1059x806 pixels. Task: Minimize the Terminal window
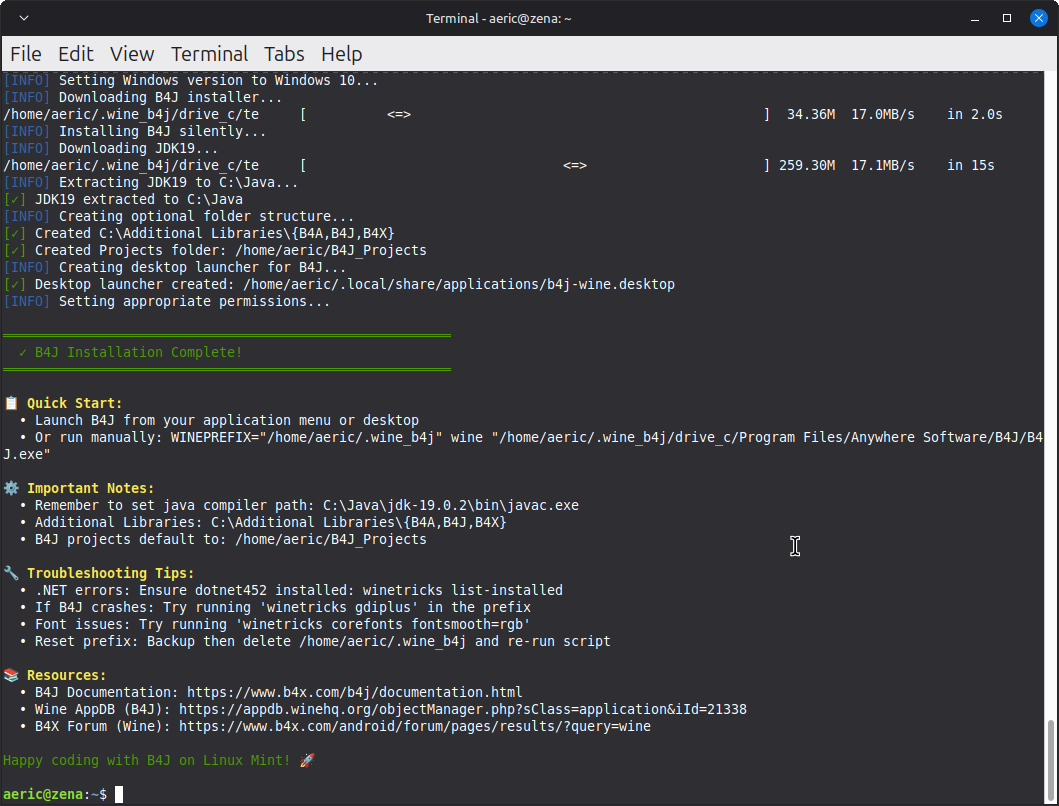975,19
